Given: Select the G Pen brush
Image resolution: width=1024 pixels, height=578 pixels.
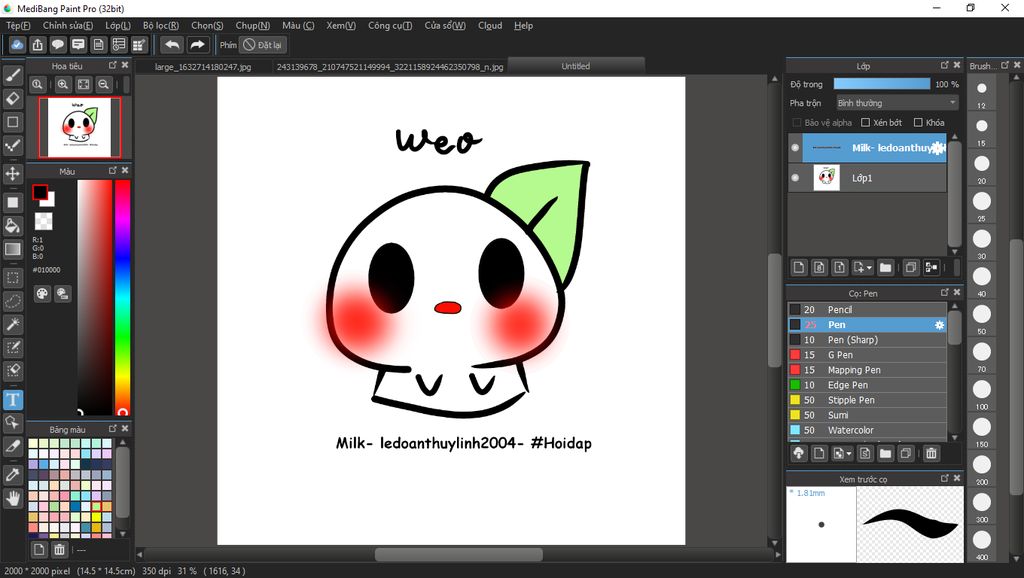Looking at the screenshot, I should point(867,355).
